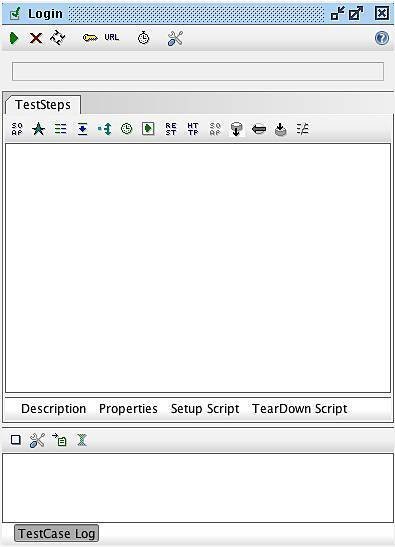Open log options wrench icon

pos(37,440)
